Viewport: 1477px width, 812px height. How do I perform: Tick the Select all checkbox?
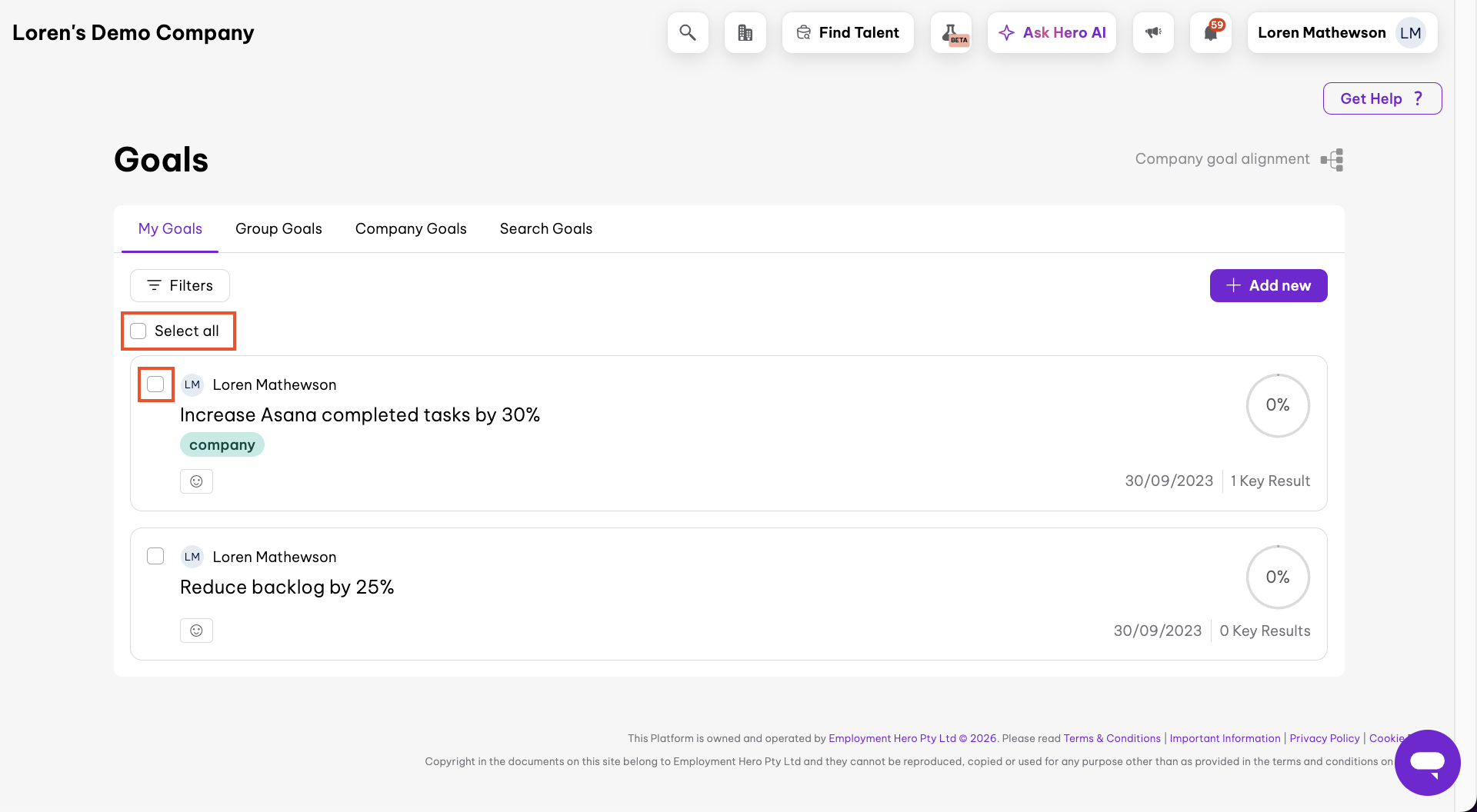138,331
